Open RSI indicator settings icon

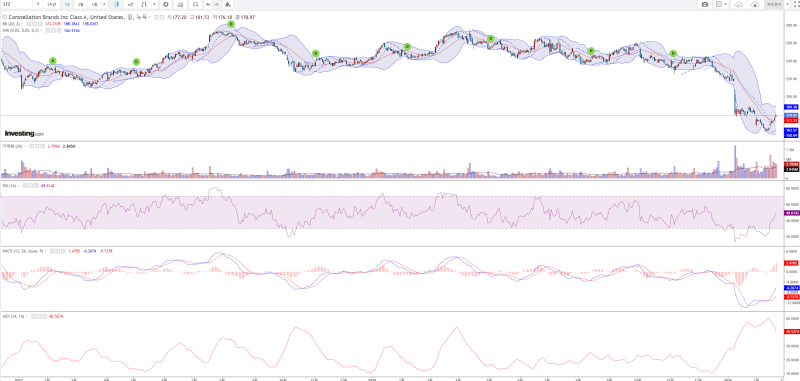tap(31, 186)
